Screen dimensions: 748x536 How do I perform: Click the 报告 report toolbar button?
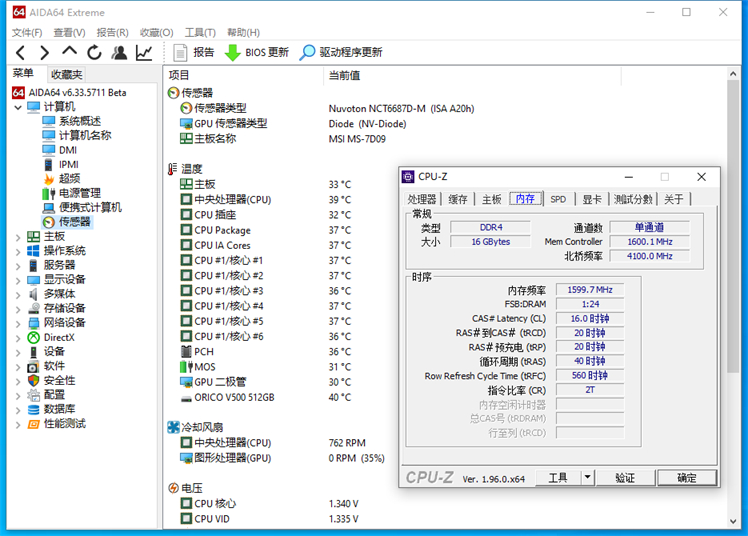[x=194, y=52]
